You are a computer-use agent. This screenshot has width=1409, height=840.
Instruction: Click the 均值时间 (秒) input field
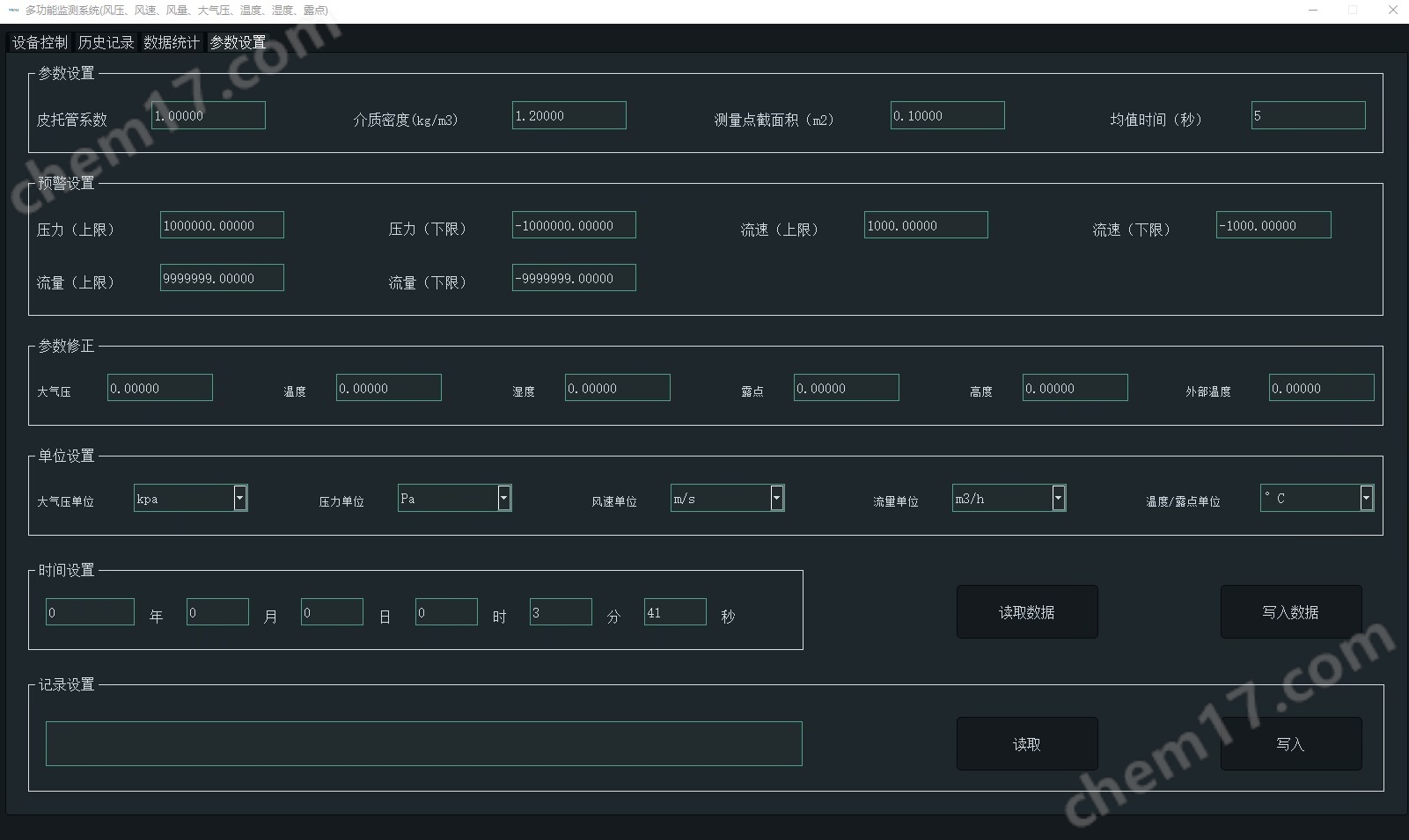tap(1308, 115)
